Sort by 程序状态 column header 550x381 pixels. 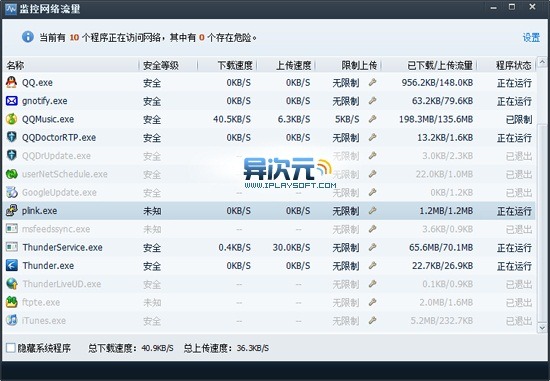(x=514, y=65)
